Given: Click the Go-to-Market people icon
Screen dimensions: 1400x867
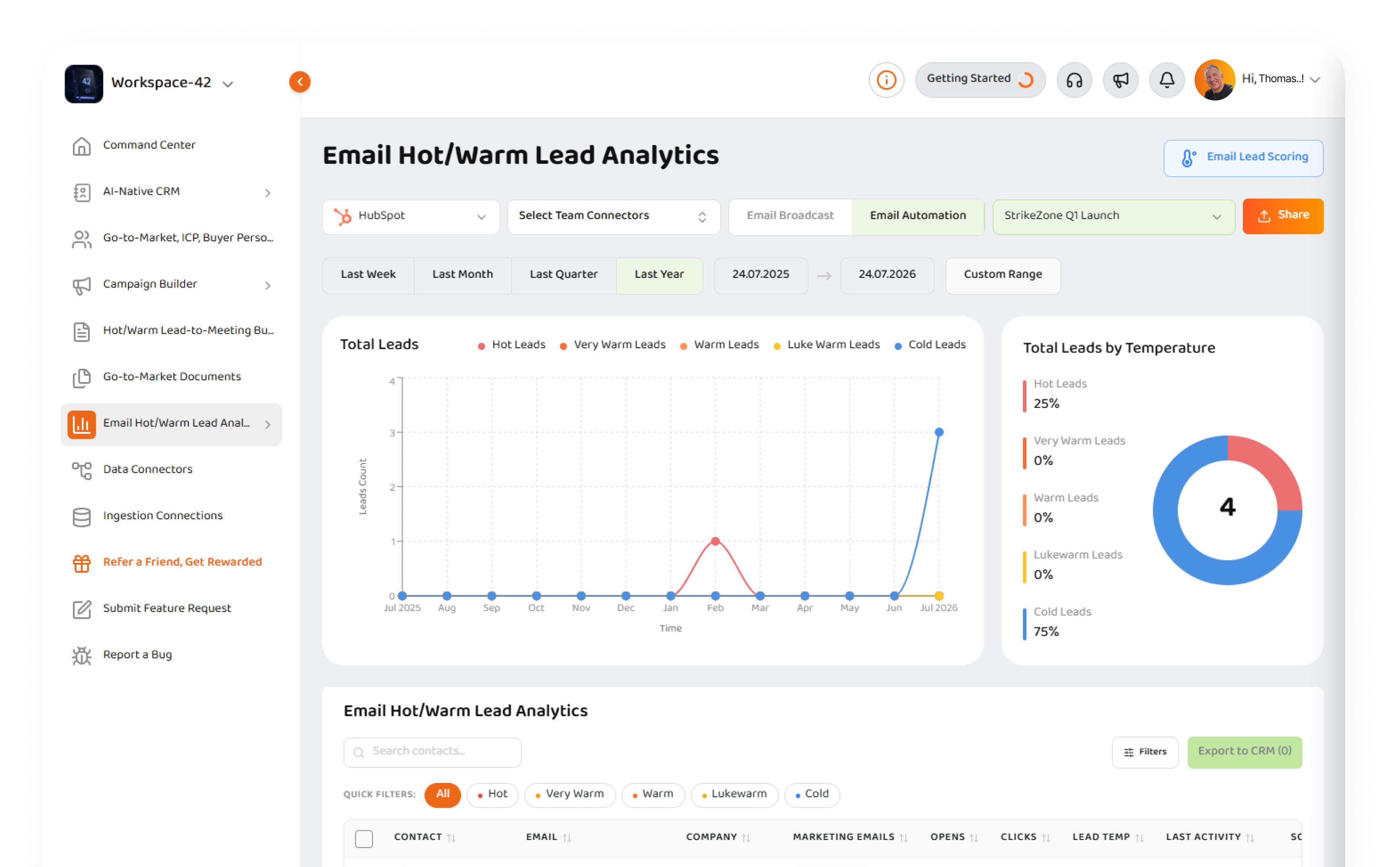Looking at the screenshot, I should coord(81,239).
